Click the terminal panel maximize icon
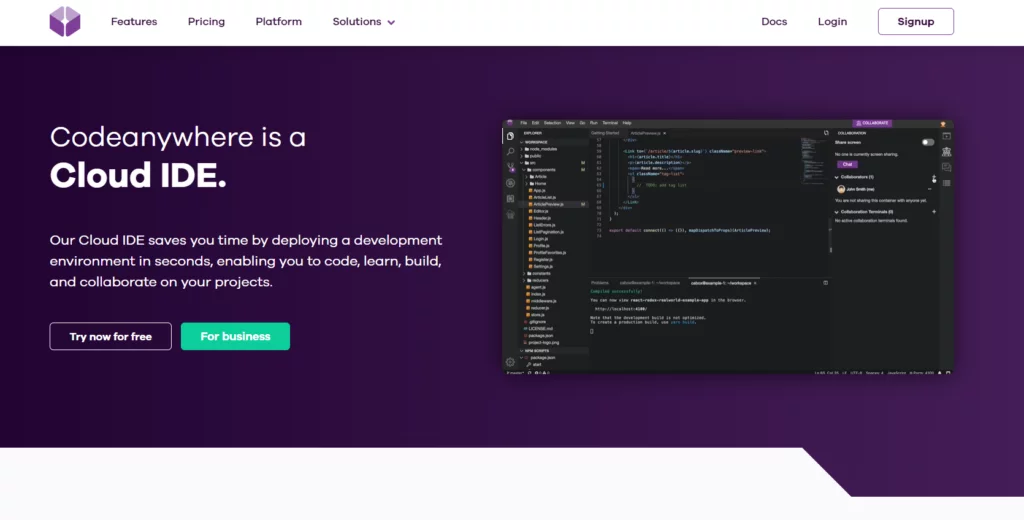This screenshot has height=520, width=1024. pyautogui.click(x=825, y=283)
